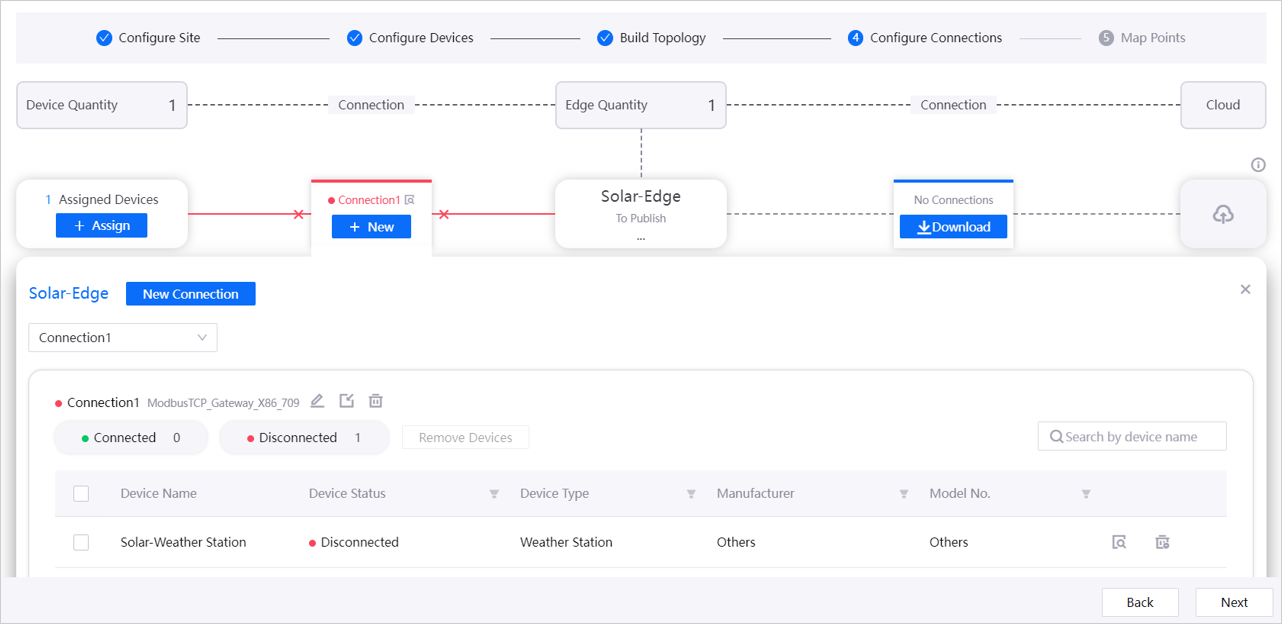Click the cloud upload icon

[x=1222, y=214]
